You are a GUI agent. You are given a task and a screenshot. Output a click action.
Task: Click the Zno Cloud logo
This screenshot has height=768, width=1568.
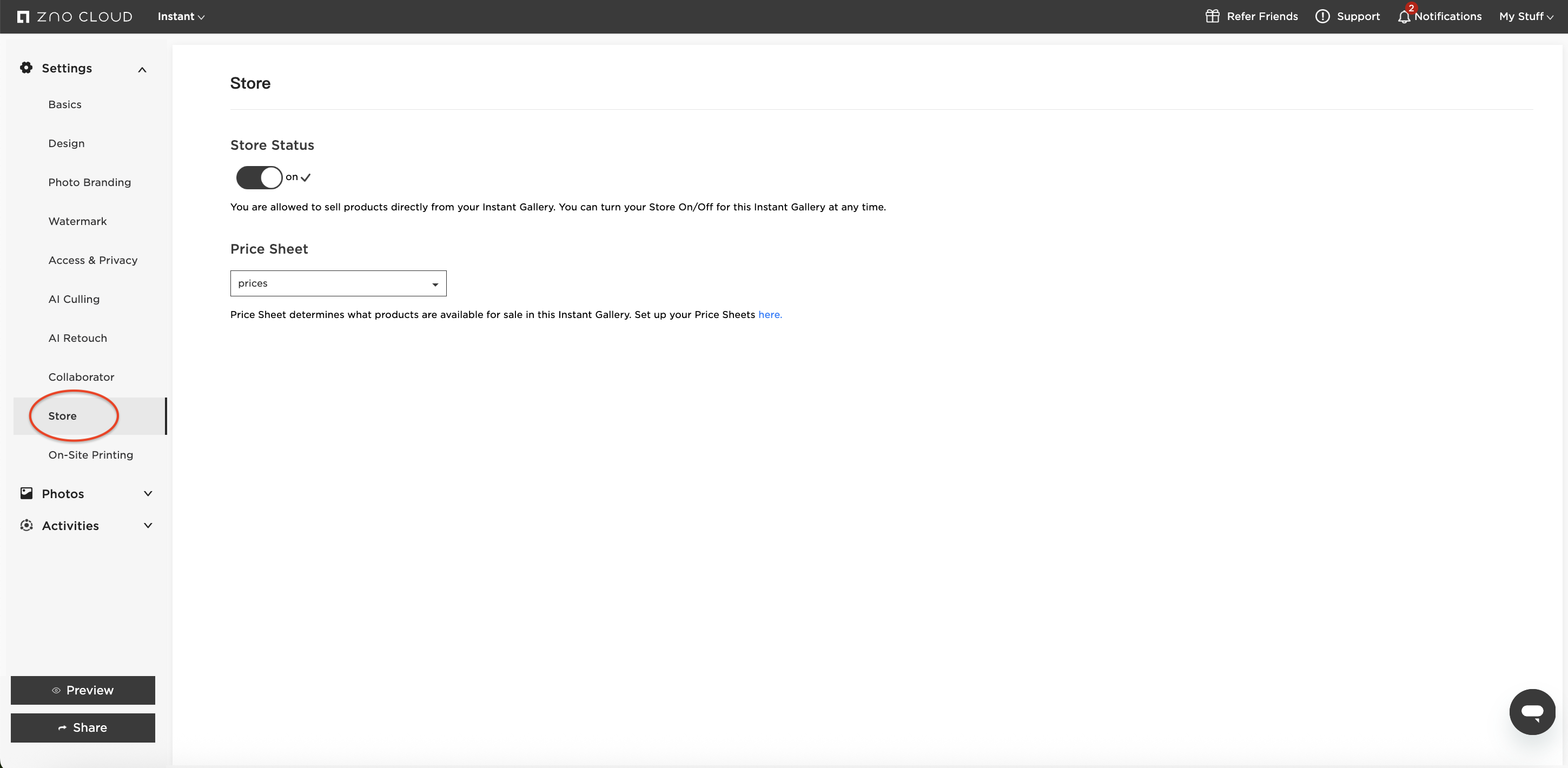73,16
